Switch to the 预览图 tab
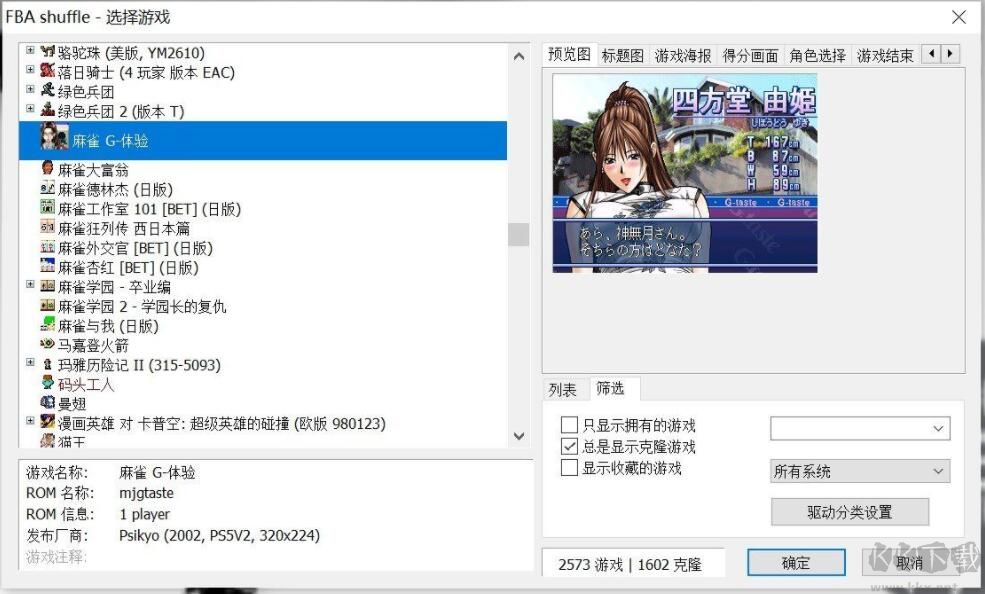Image resolution: width=985 pixels, height=594 pixels. (x=569, y=54)
